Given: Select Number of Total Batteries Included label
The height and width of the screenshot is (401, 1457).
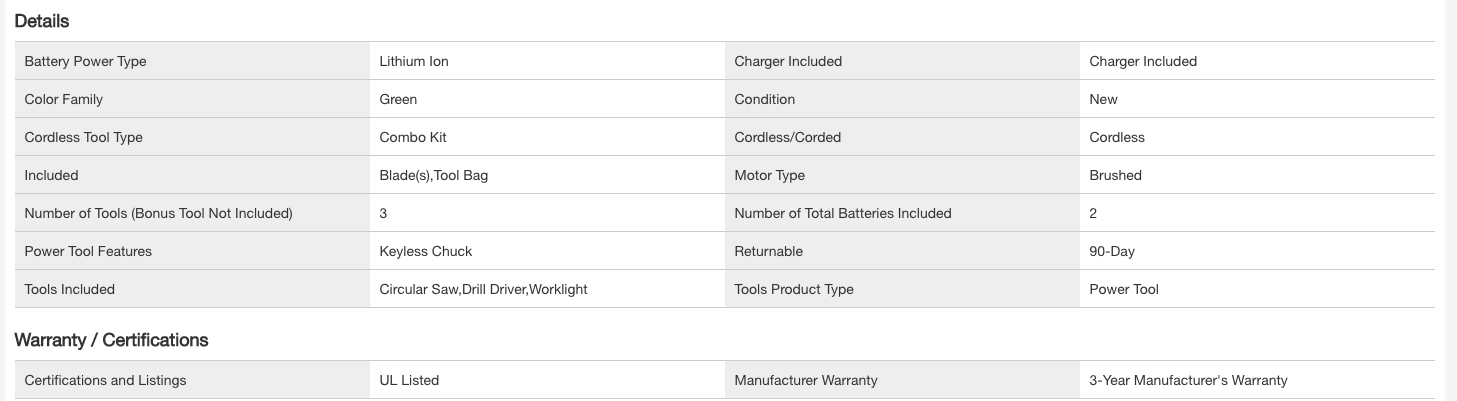Looking at the screenshot, I should 842,213.
